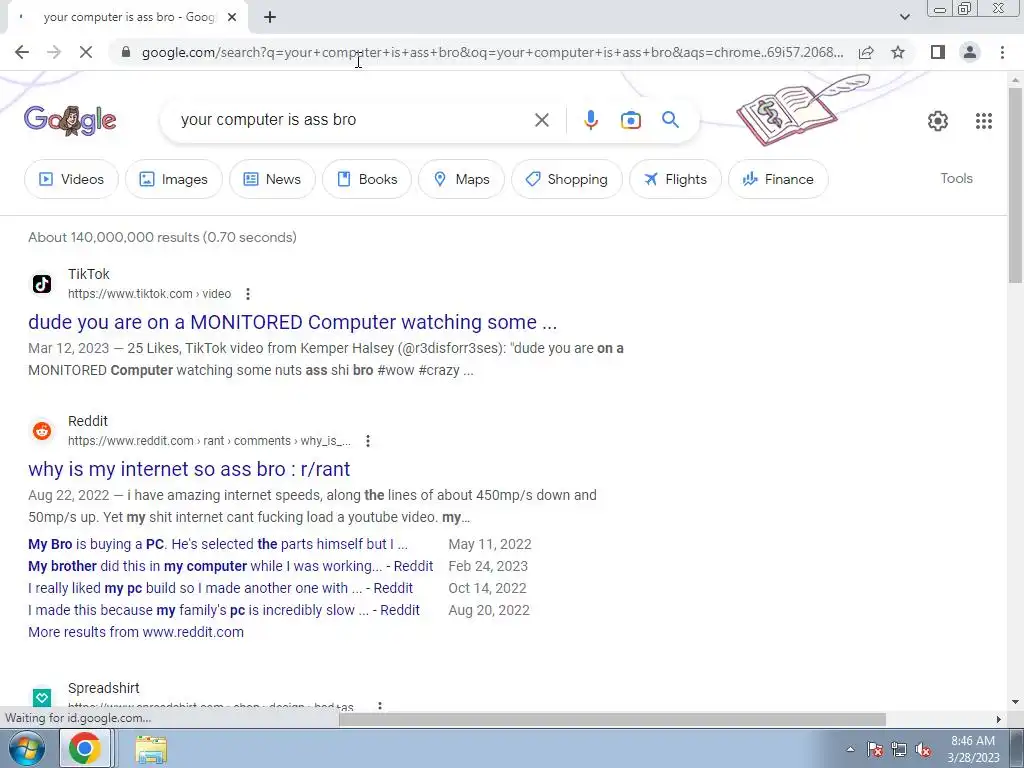The height and width of the screenshot is (768, 1024).
Task: Open the Action Center flag icon
Action: click(875, 750)
